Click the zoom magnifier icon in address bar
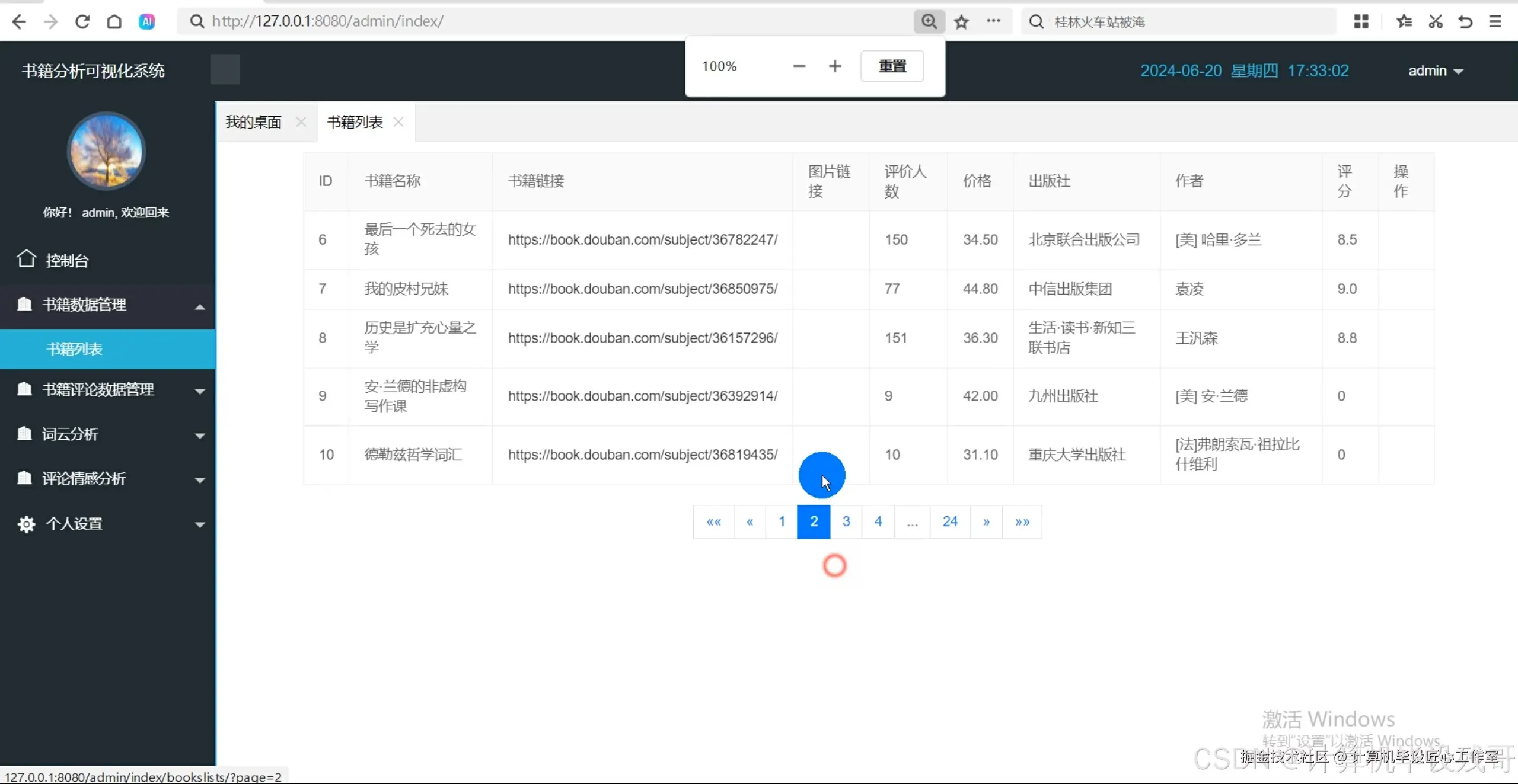Screen dimensions: 1518x784 929,22
